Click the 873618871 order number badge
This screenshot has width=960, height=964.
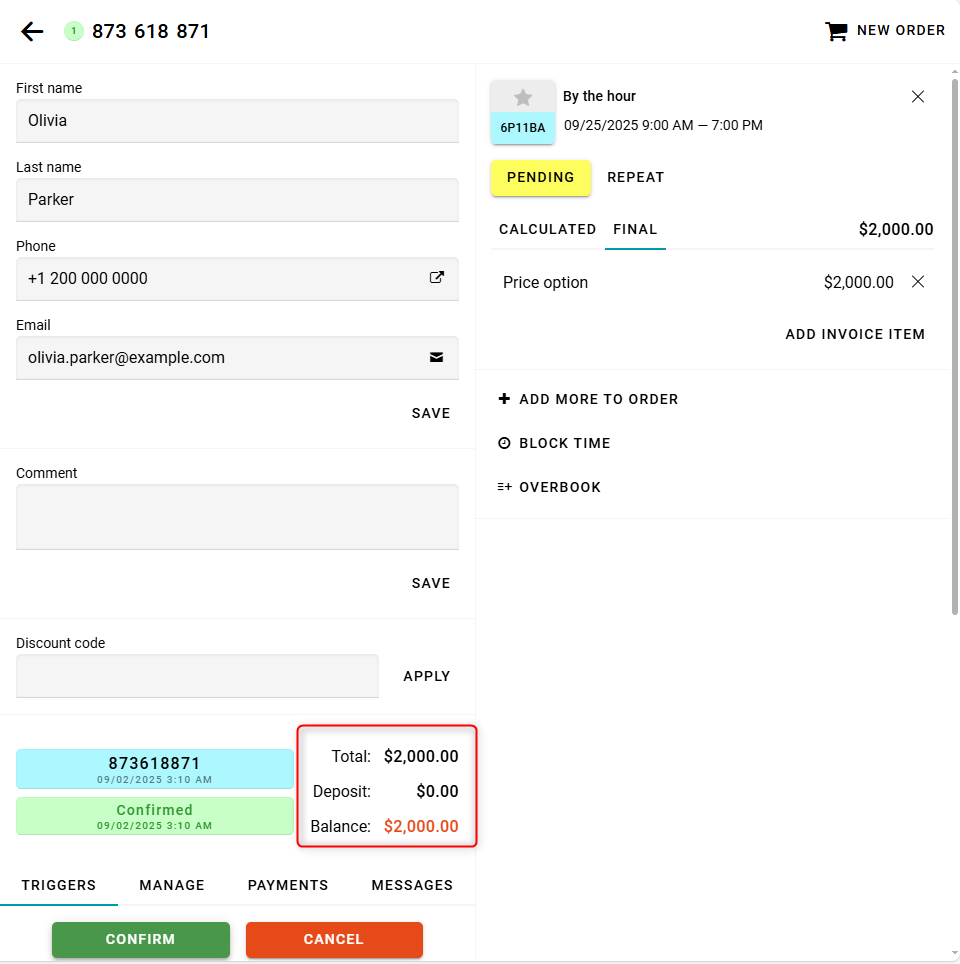pyautogui.click(x=154, y=768)
